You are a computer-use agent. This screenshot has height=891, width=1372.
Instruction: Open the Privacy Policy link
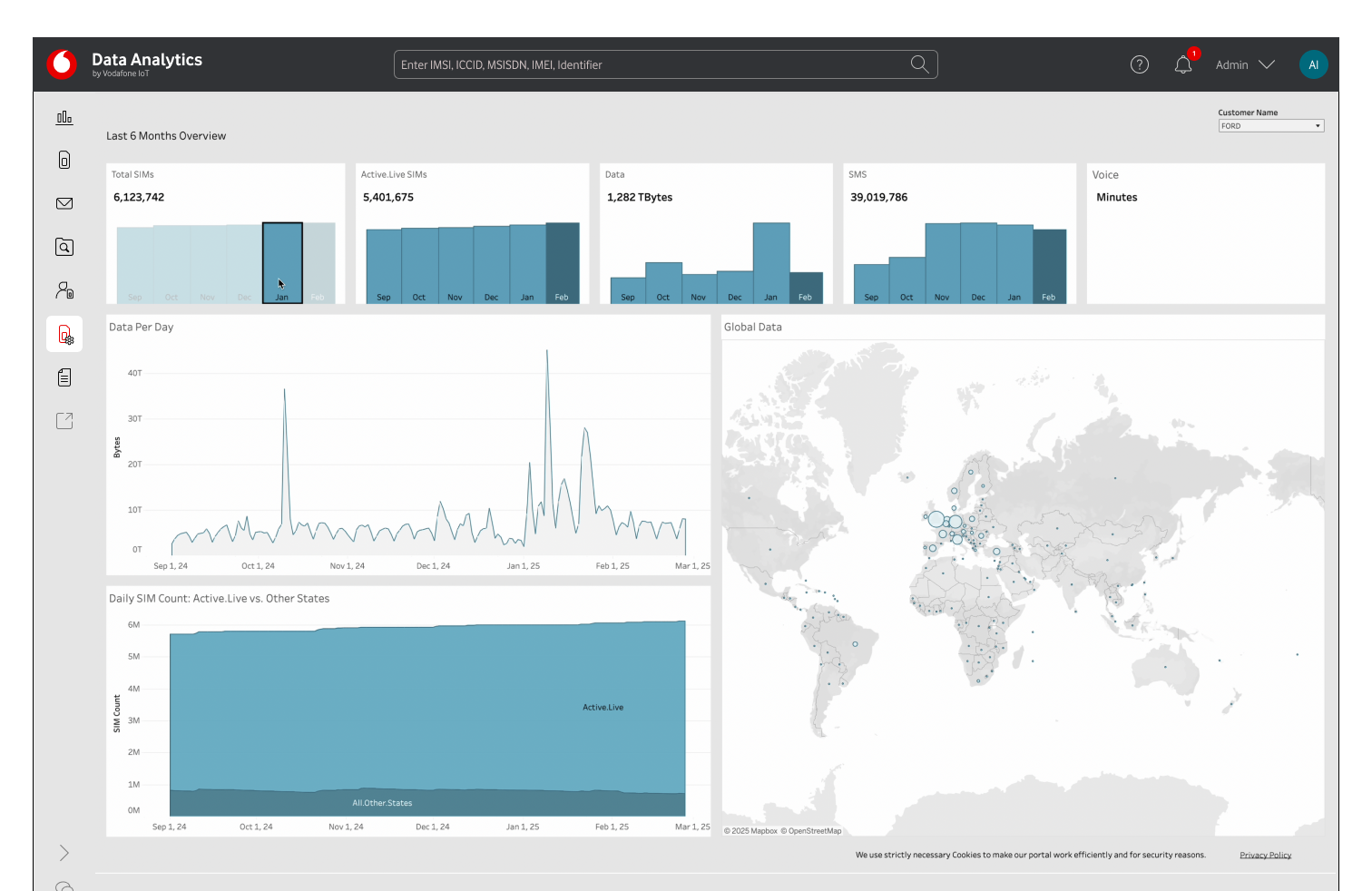click(x=1265, y=855)
